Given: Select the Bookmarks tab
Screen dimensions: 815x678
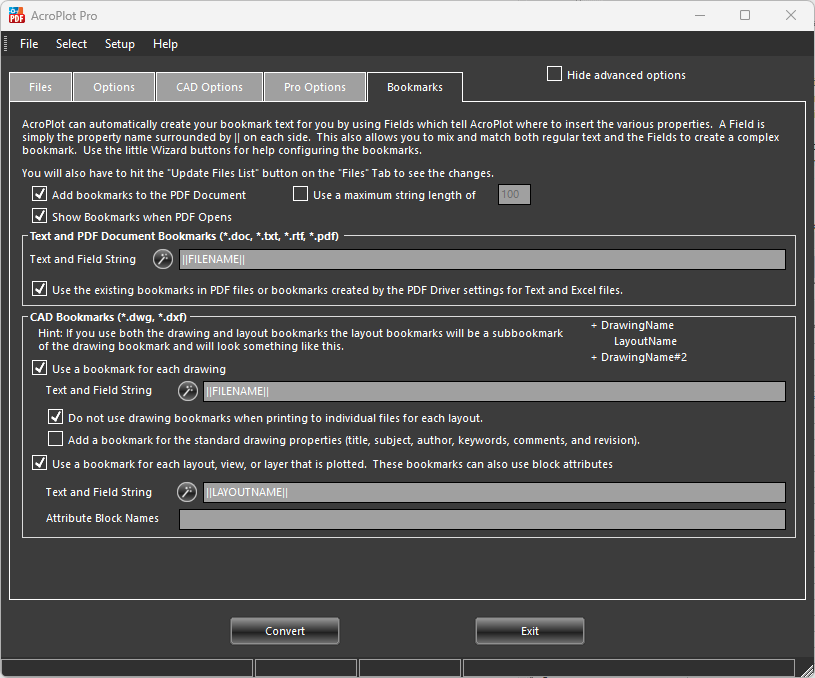Looking at the screenshot, I should [x=415, y=87].
